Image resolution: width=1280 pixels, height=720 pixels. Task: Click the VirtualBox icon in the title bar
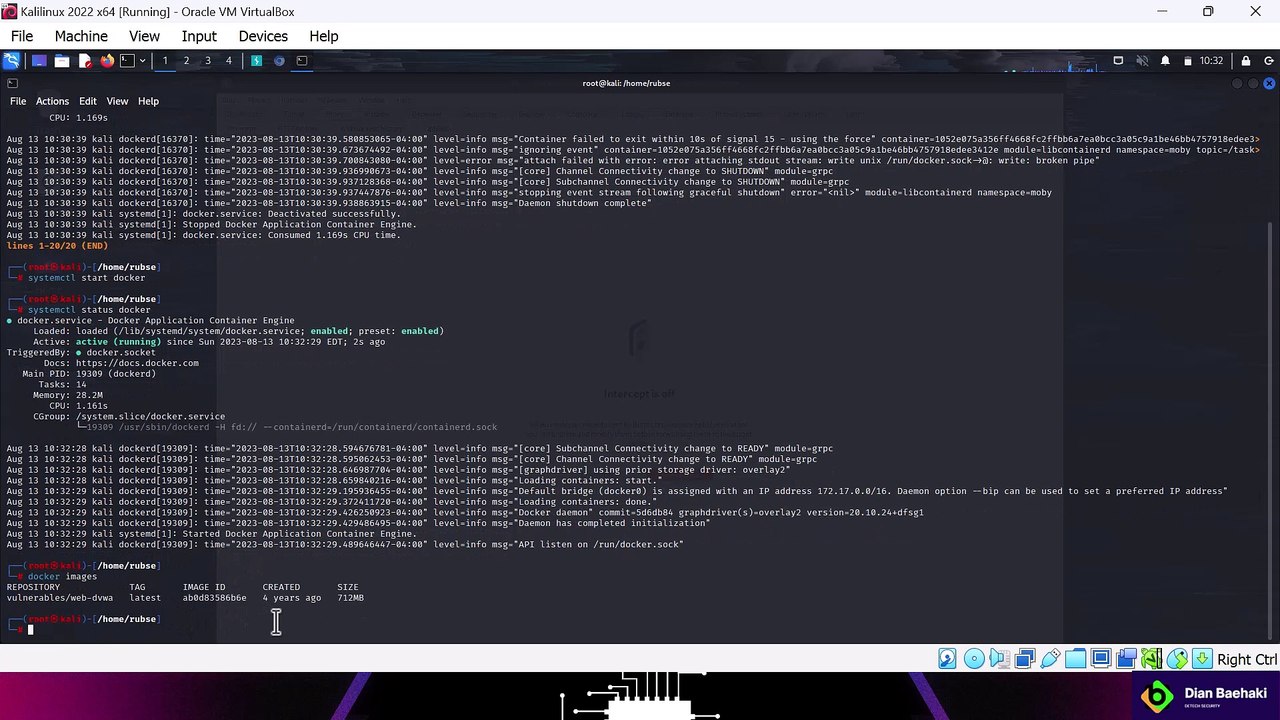[x=9, y=12]
